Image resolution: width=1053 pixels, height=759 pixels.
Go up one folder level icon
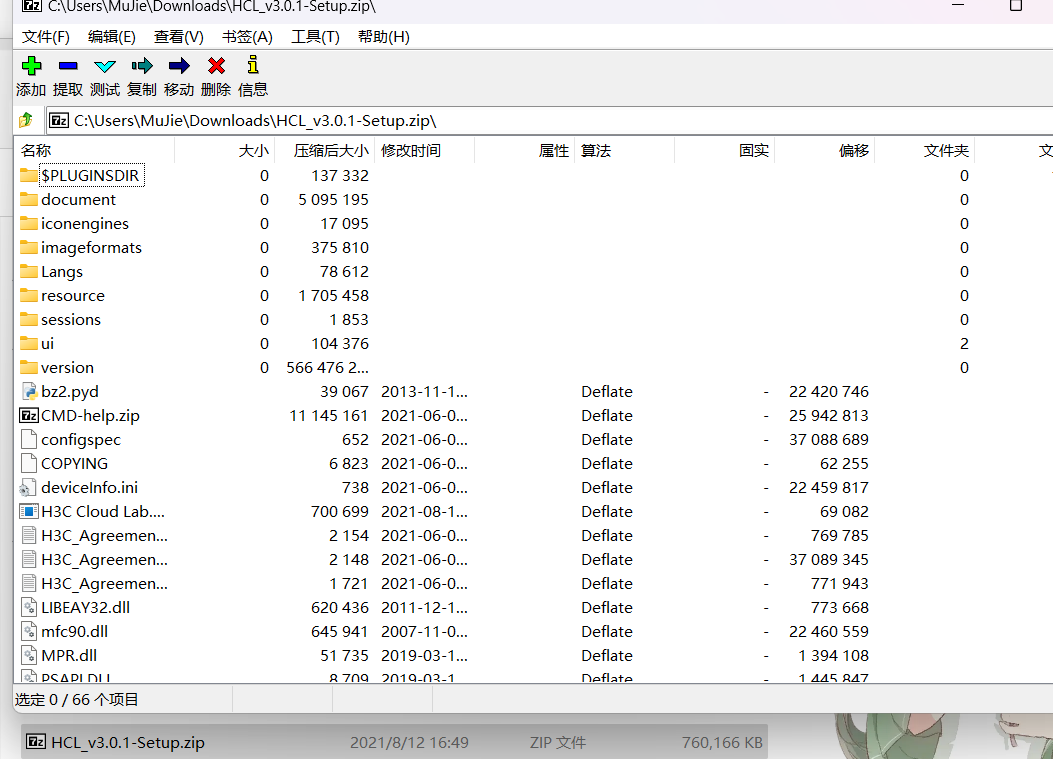26,120
